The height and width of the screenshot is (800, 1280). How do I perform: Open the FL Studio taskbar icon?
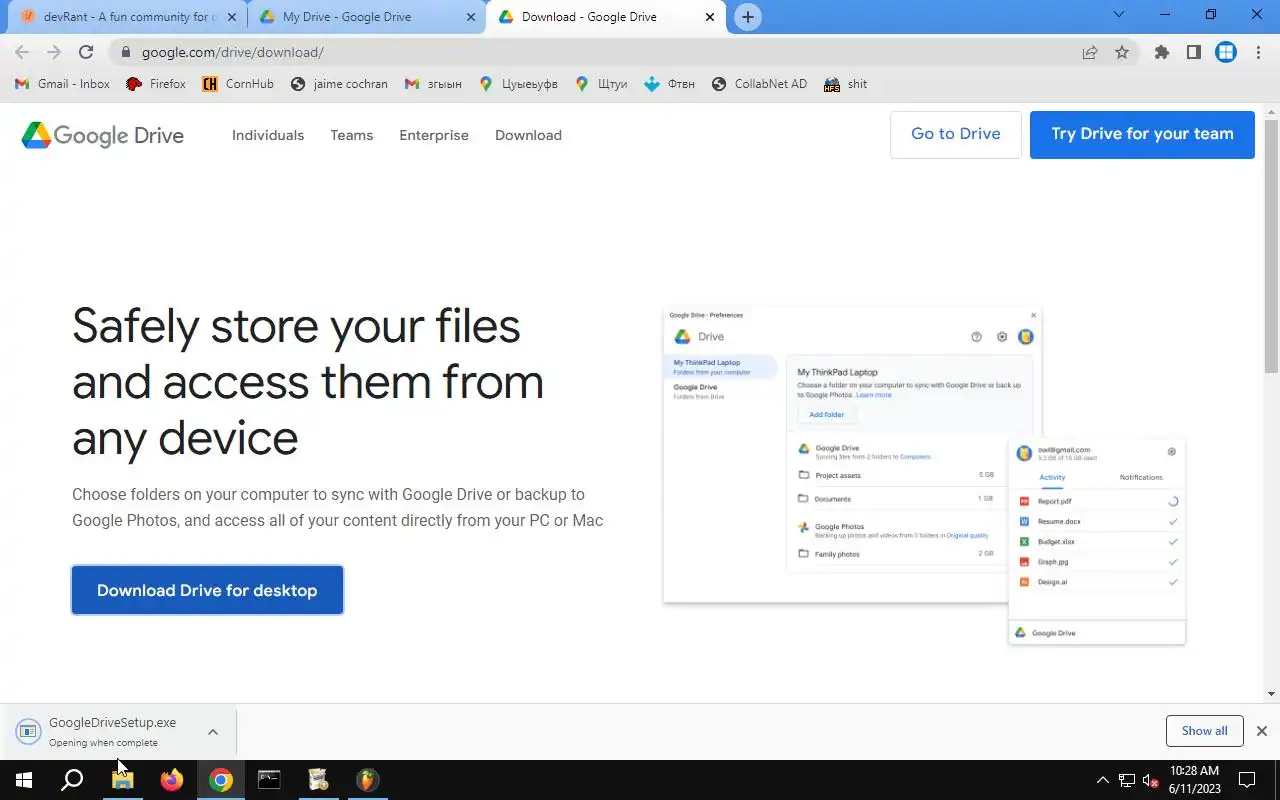click(x=367, y=780)
